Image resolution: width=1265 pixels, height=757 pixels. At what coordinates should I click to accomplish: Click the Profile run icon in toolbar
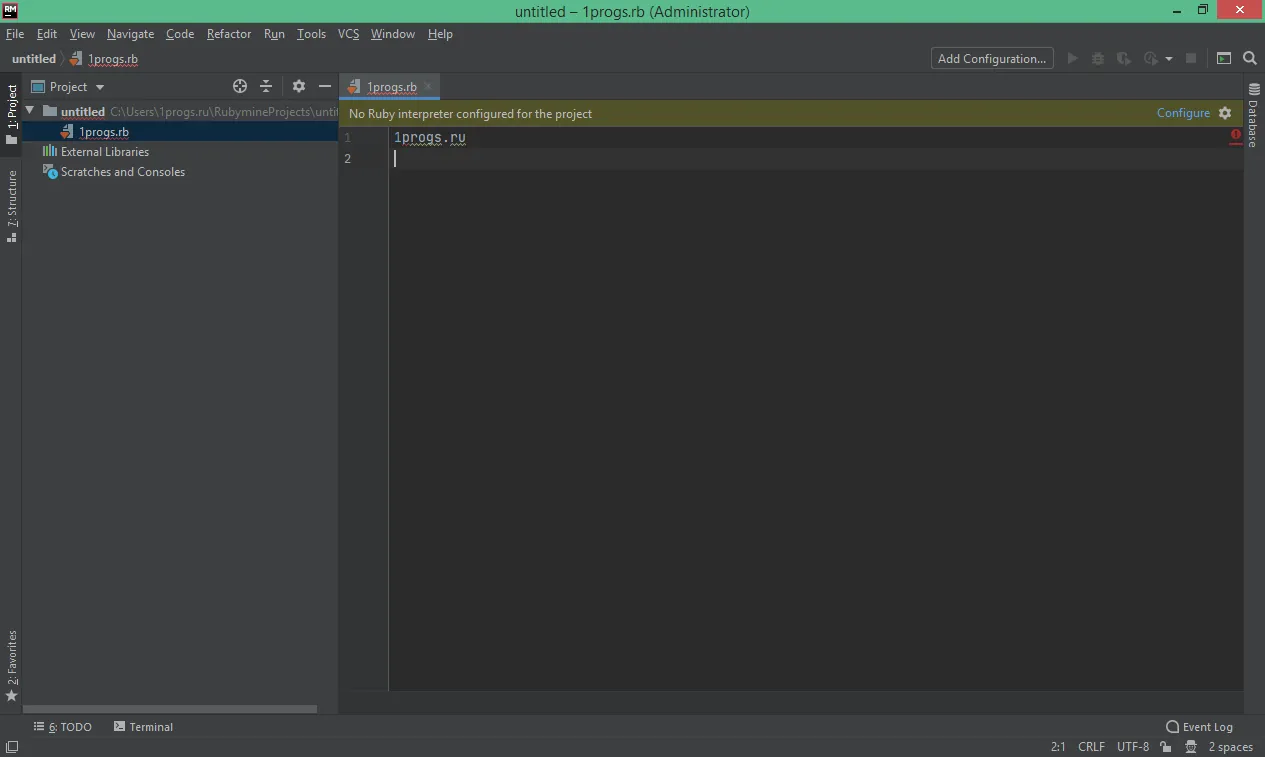point(1151,59)
